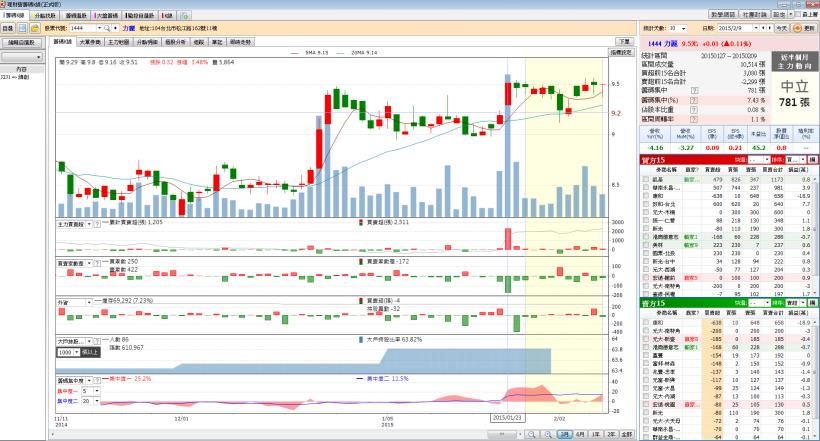The image size is (820, 441).
Task: Click the 2015/01/23 date marker on timeline
Action: tap(508, 419)
